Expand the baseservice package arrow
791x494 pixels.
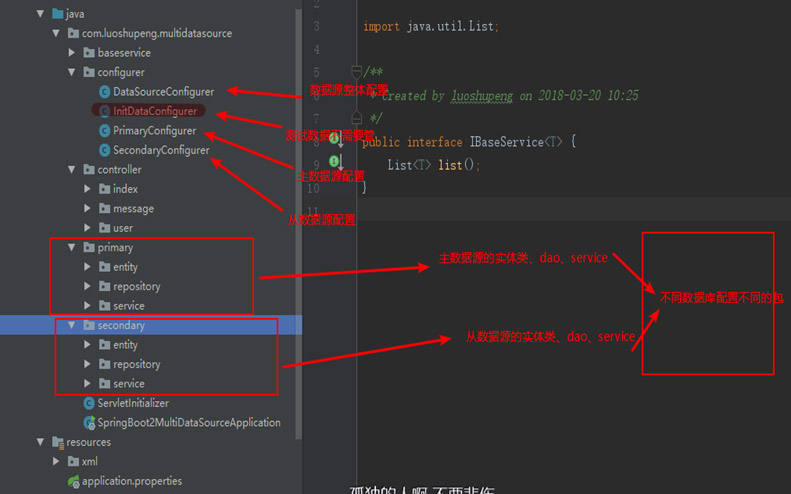[72, 52]
